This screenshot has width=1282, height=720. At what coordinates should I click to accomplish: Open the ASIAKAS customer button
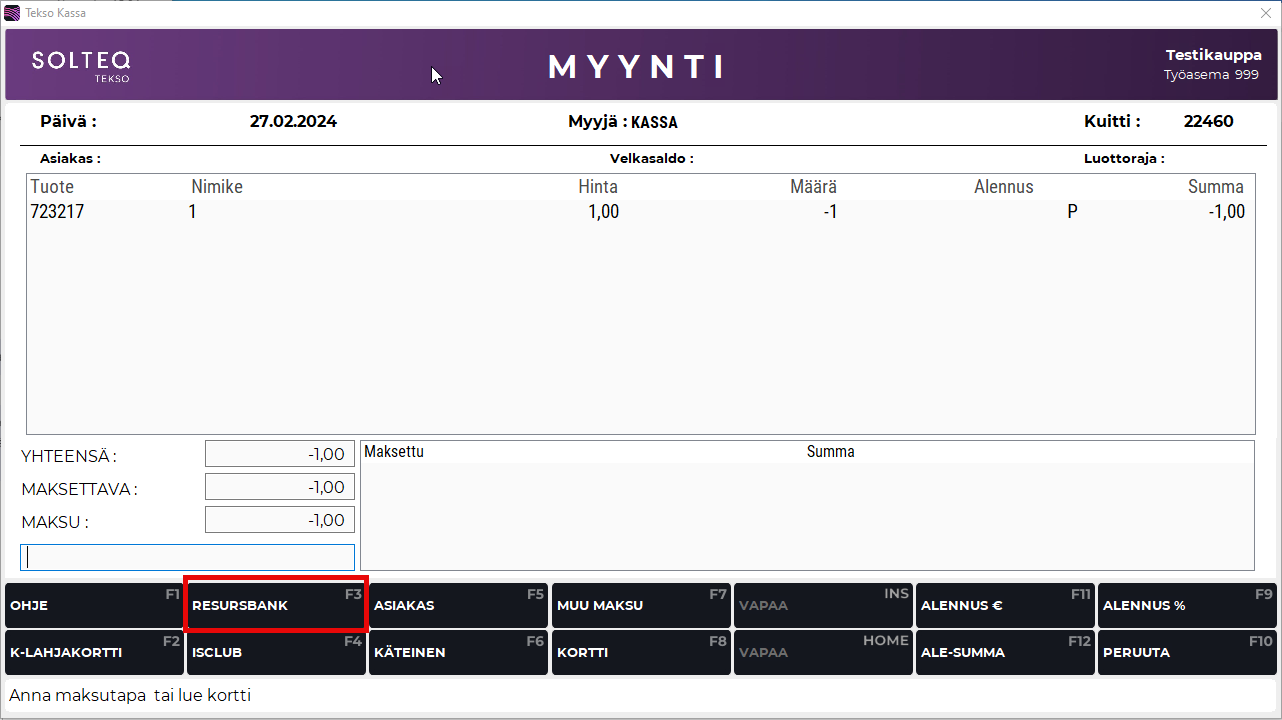point(458,606)
